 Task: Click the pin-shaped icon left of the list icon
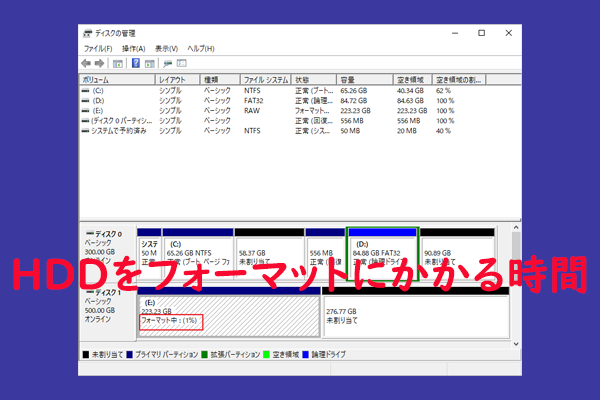pyautogui.click(x=168, y=64)
